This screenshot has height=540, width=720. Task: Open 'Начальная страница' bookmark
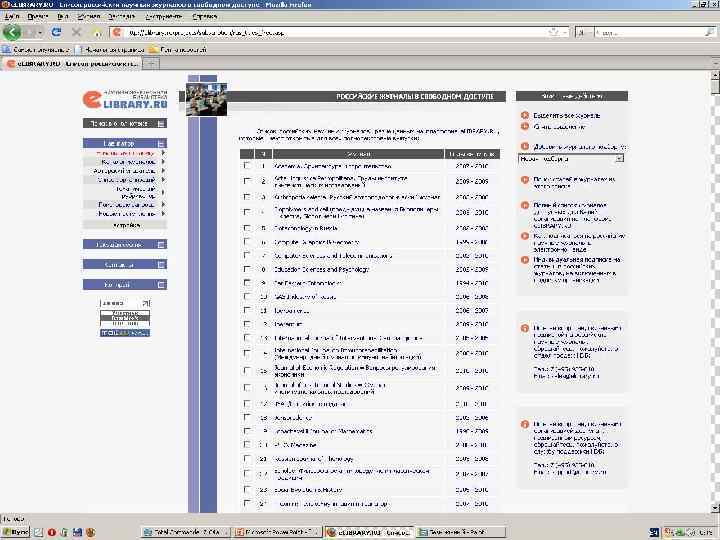pos(111,49)
